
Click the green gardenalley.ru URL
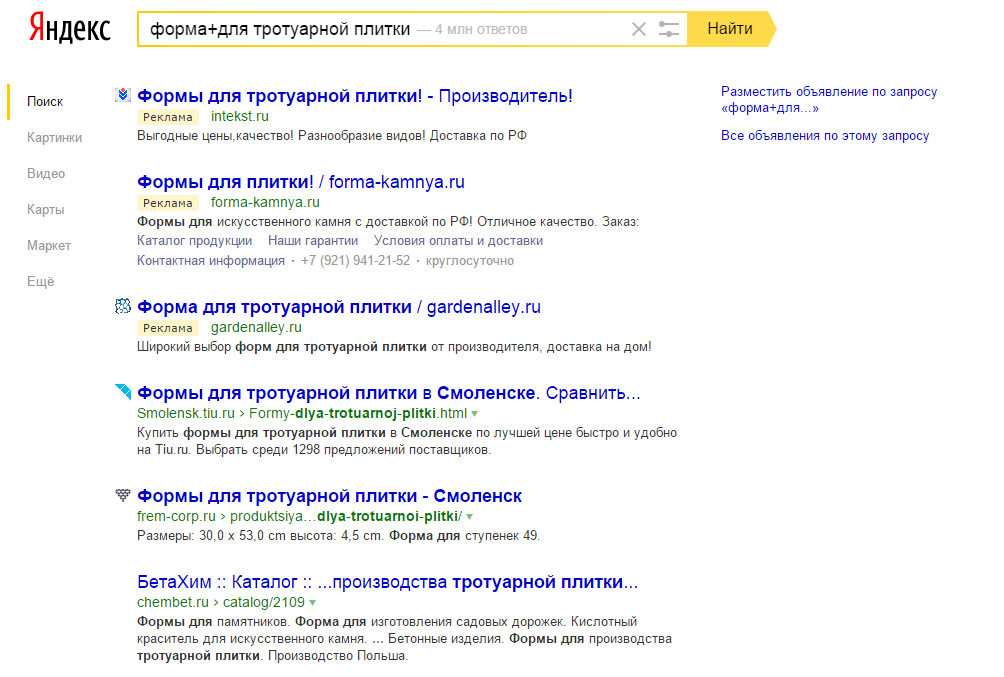coord(256,327)
